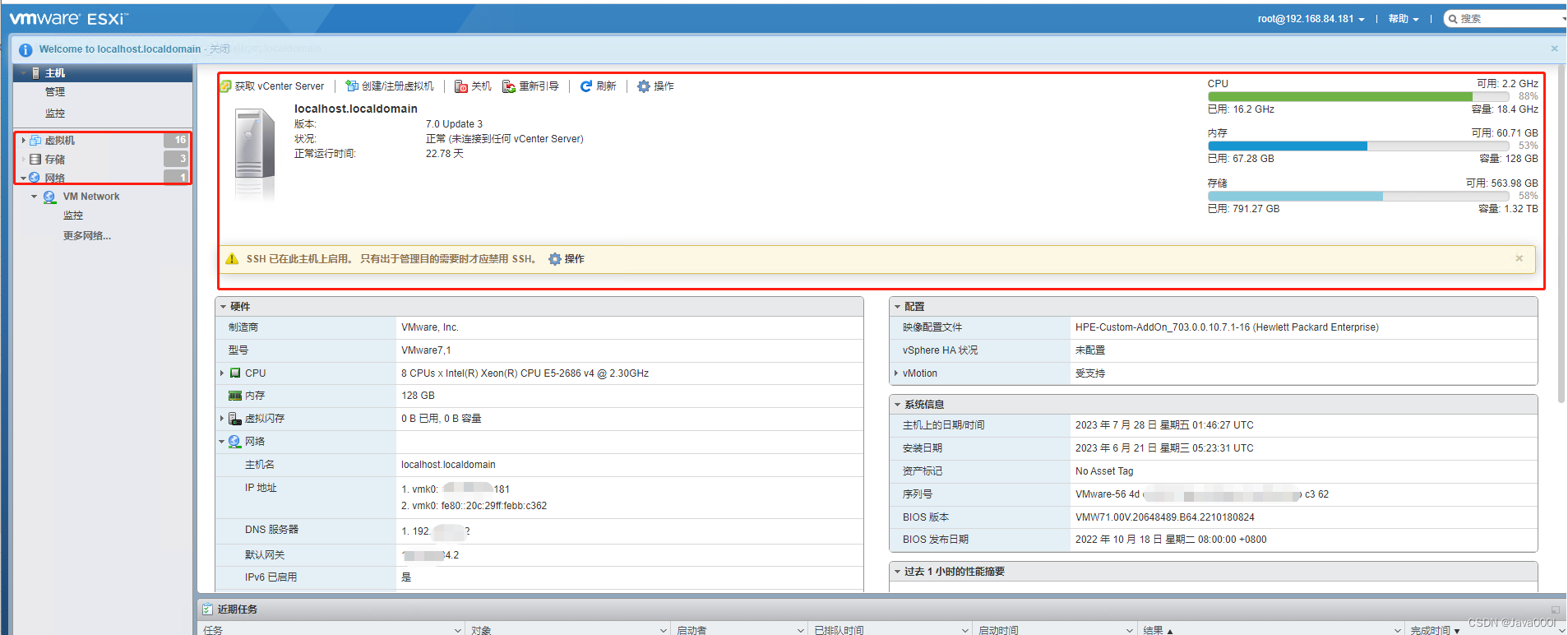This screenshot has width=1568, height=635.
Task: Click the CPU chip icon in hardware panel
Action: pos(235,373)
